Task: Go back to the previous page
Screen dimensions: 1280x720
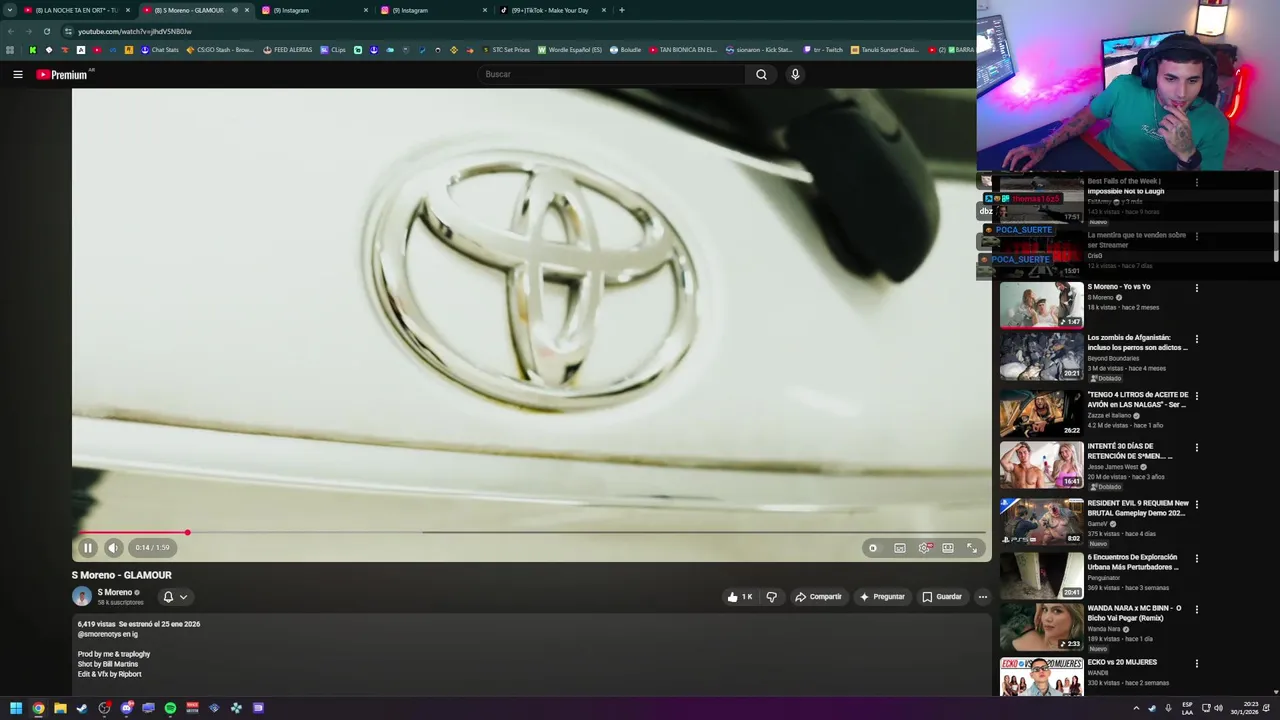Action: 10,31
